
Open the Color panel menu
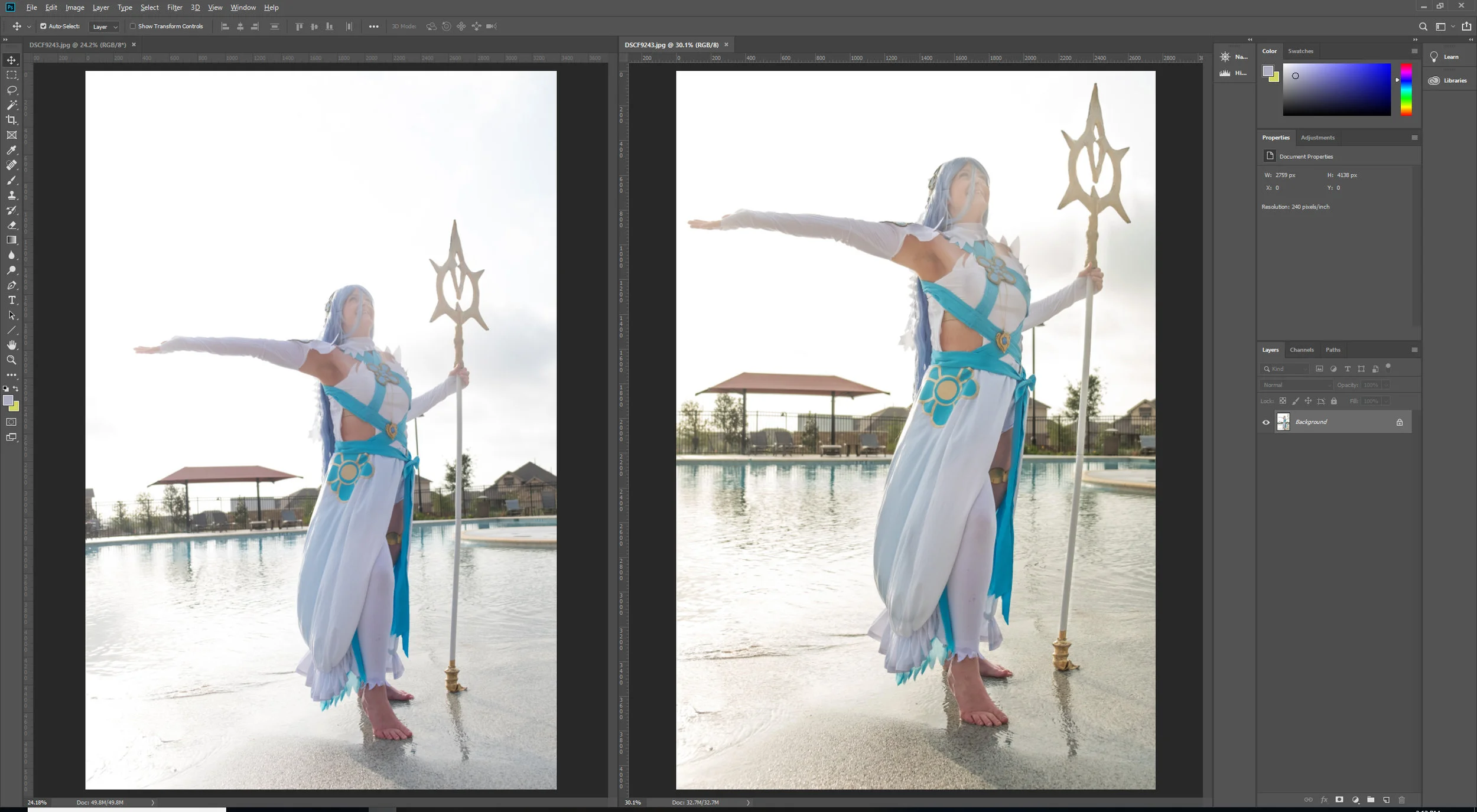[1414, 51]
